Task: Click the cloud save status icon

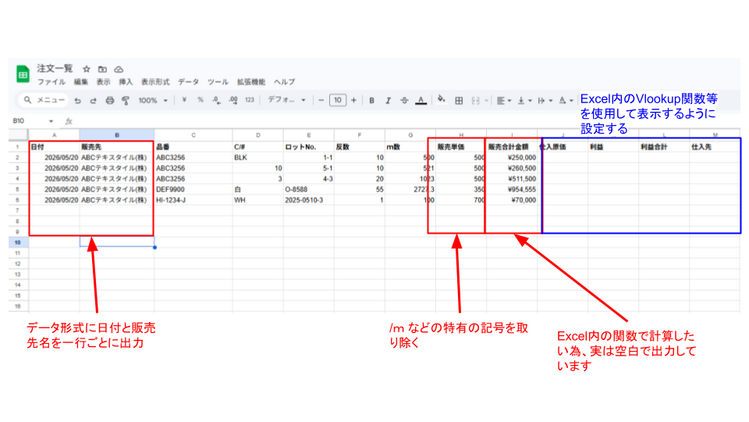Action: [118, 69]
